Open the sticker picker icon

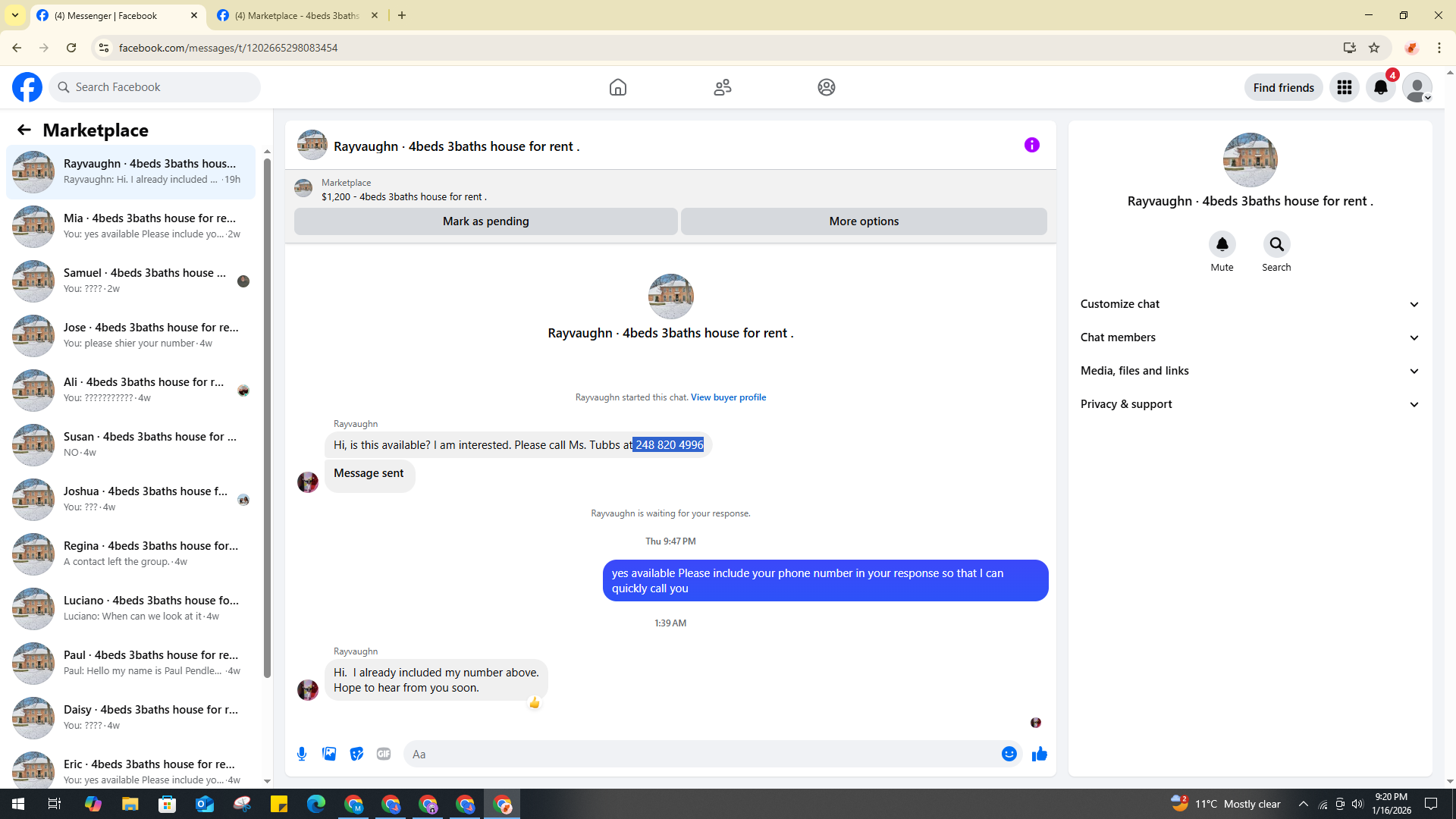tap(356, 754)
